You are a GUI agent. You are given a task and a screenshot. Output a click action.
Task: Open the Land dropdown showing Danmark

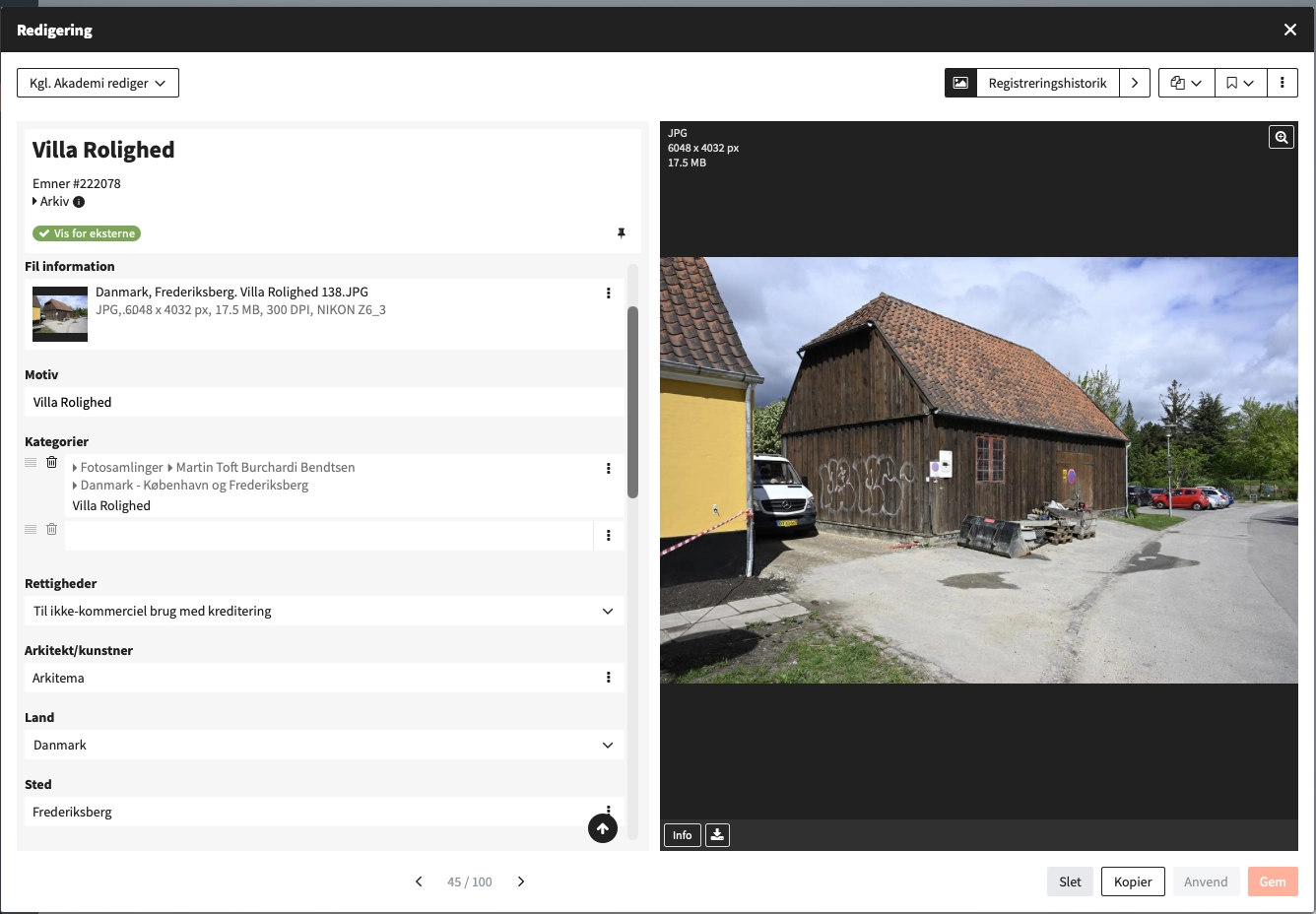tap(324, 745)
